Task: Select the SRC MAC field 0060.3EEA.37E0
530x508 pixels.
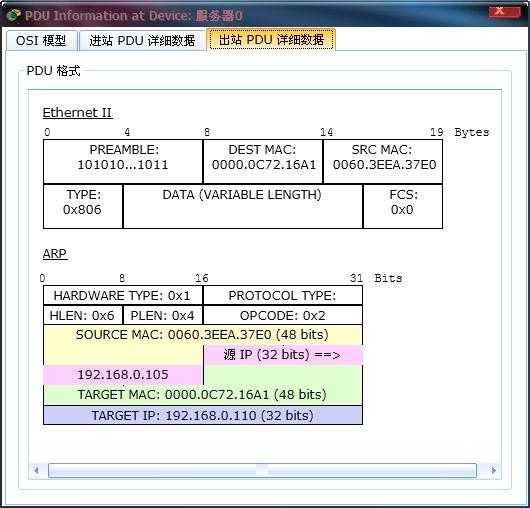Action: point(383,162)
